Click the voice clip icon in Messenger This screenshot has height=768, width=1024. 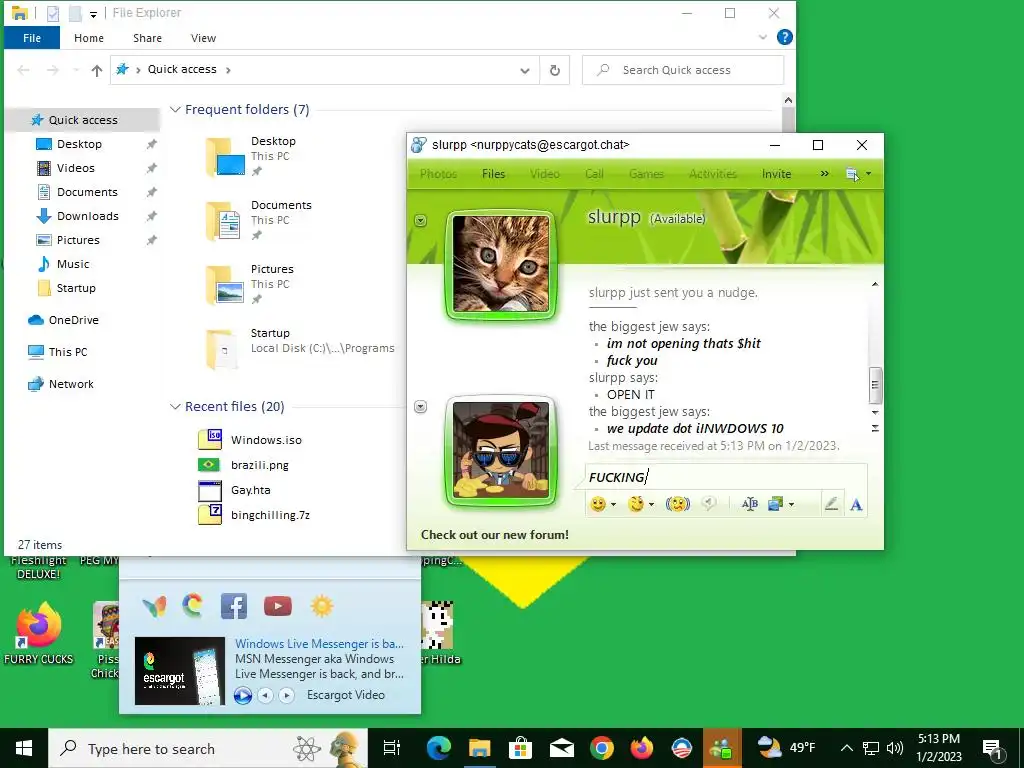709,504
